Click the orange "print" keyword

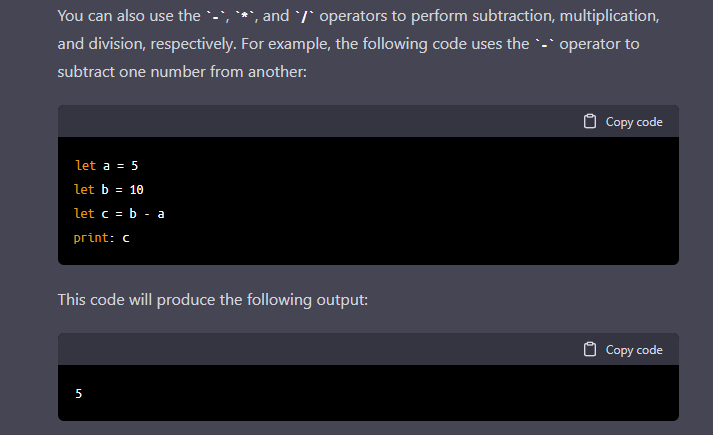click(91, 238)
